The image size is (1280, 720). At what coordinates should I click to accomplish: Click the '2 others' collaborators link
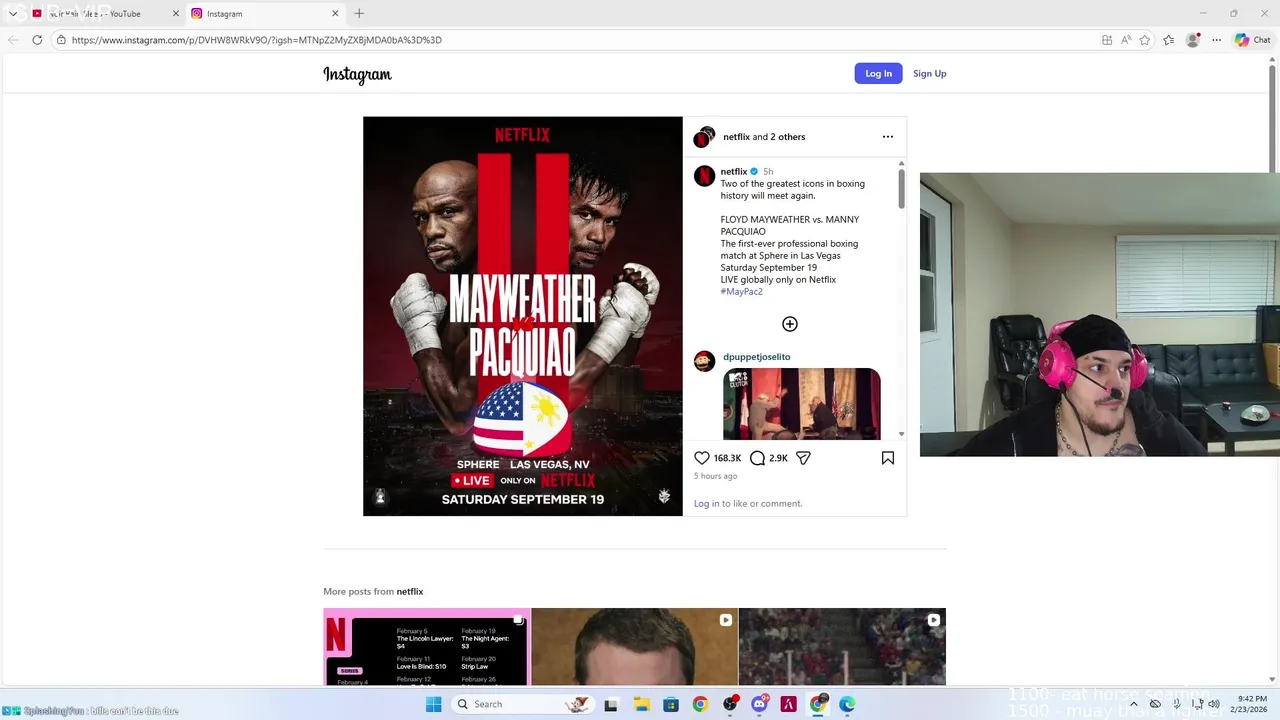[x=787, y=137]
